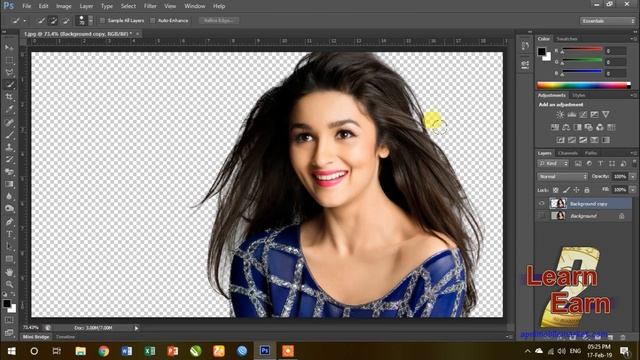Viewport: 640px width, 360px height.
Task: Select the Blur tool
Action: tap(9, 196)
